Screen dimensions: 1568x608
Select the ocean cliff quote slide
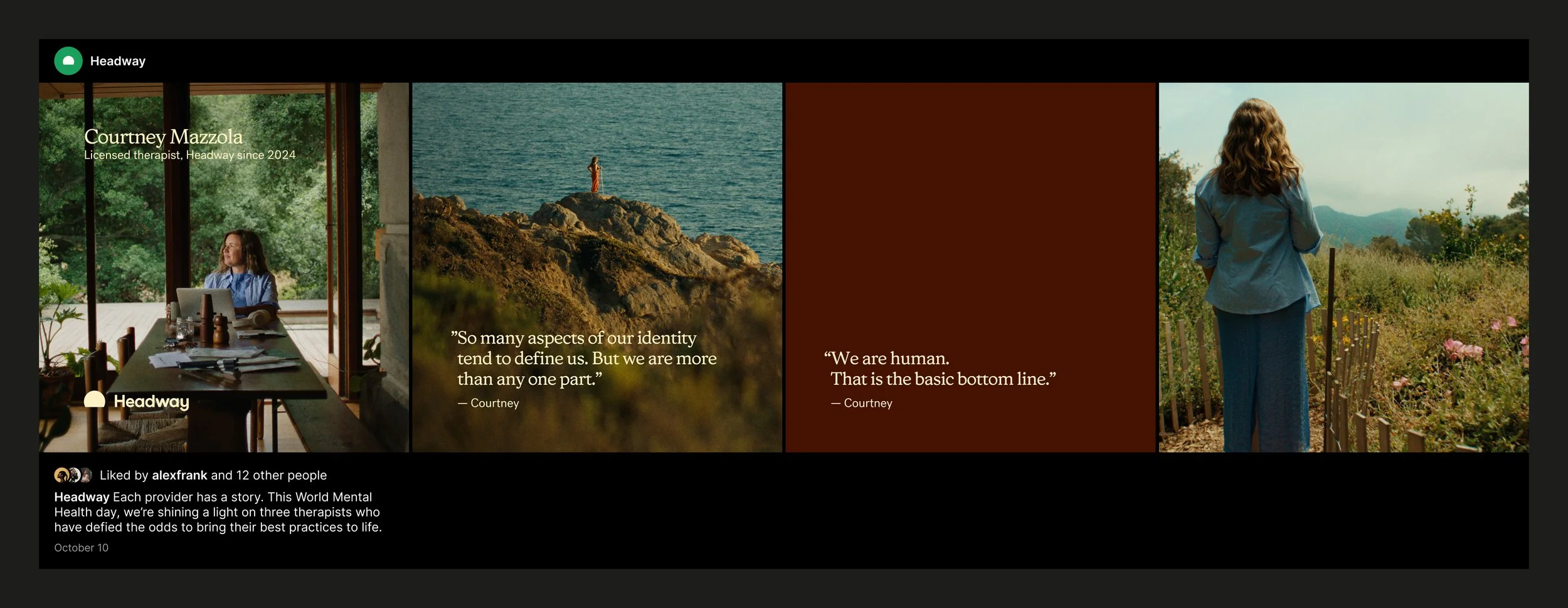click(x=597, y=268)
